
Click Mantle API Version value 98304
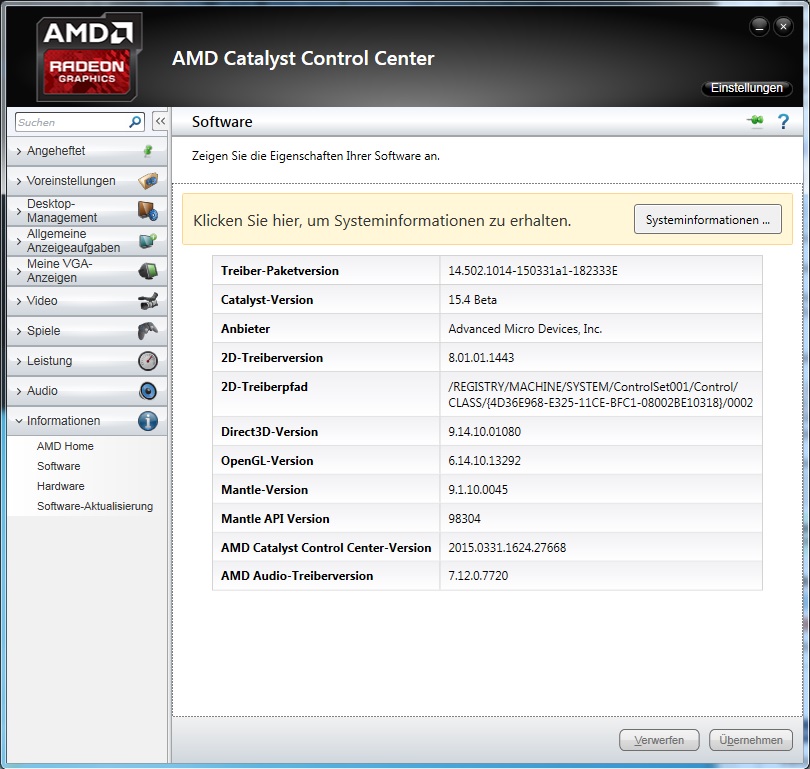click(x=464, y=519)
